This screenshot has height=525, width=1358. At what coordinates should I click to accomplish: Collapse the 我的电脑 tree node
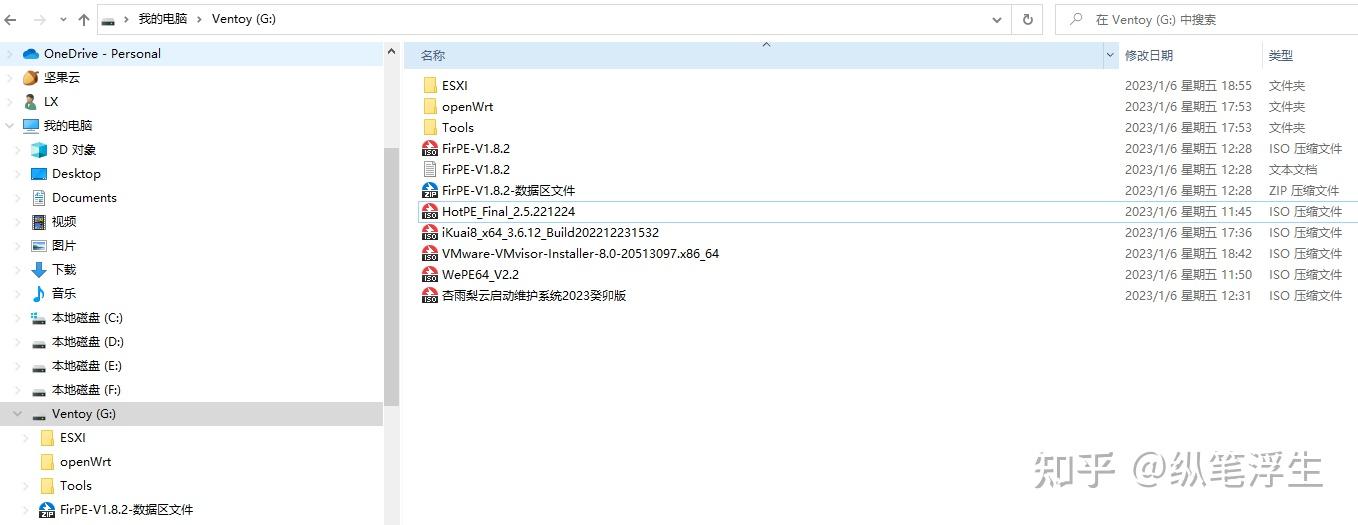pos(10,126)
